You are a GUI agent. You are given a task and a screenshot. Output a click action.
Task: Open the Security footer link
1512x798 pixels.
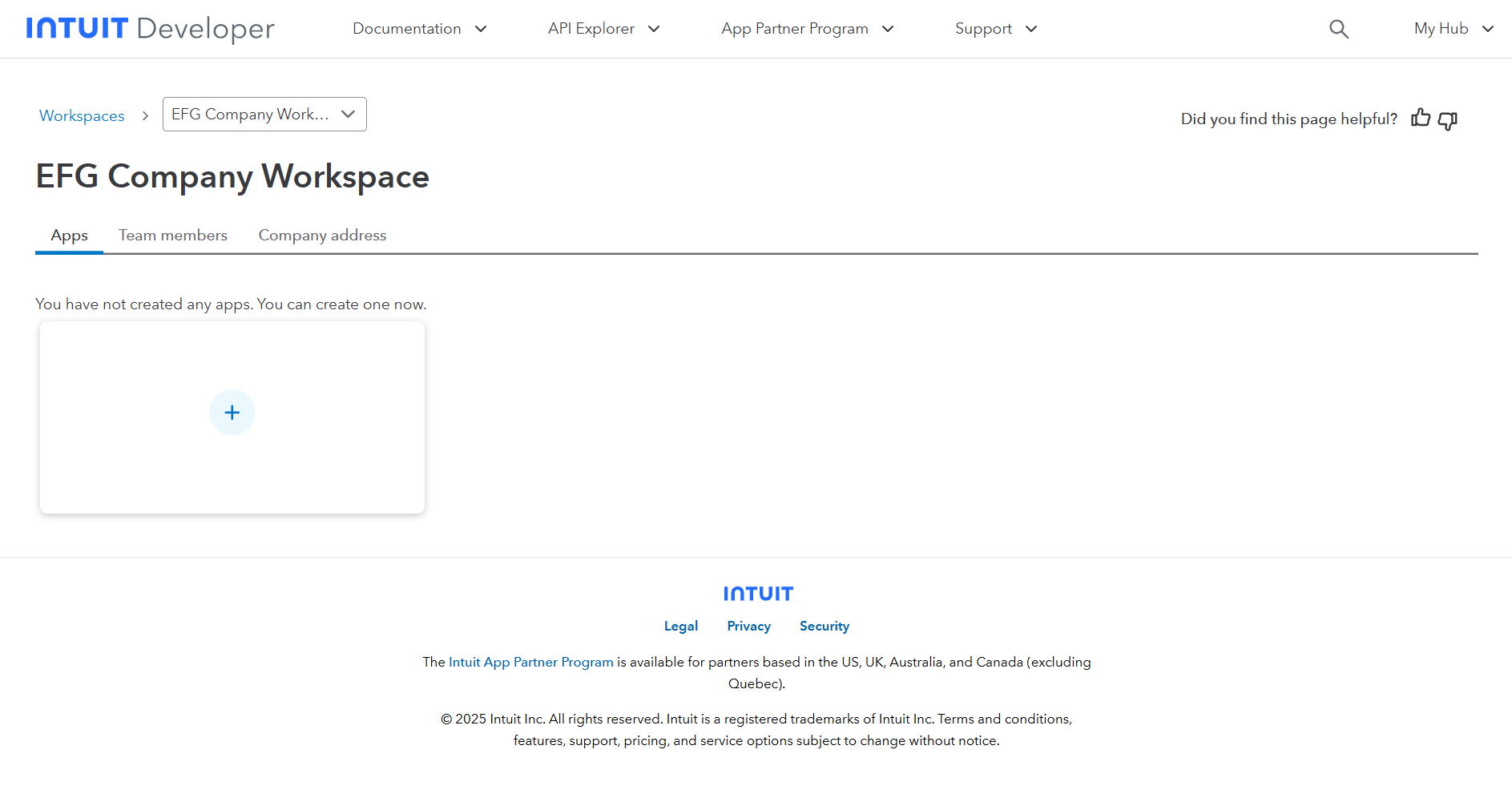click(x=825, y=627)
